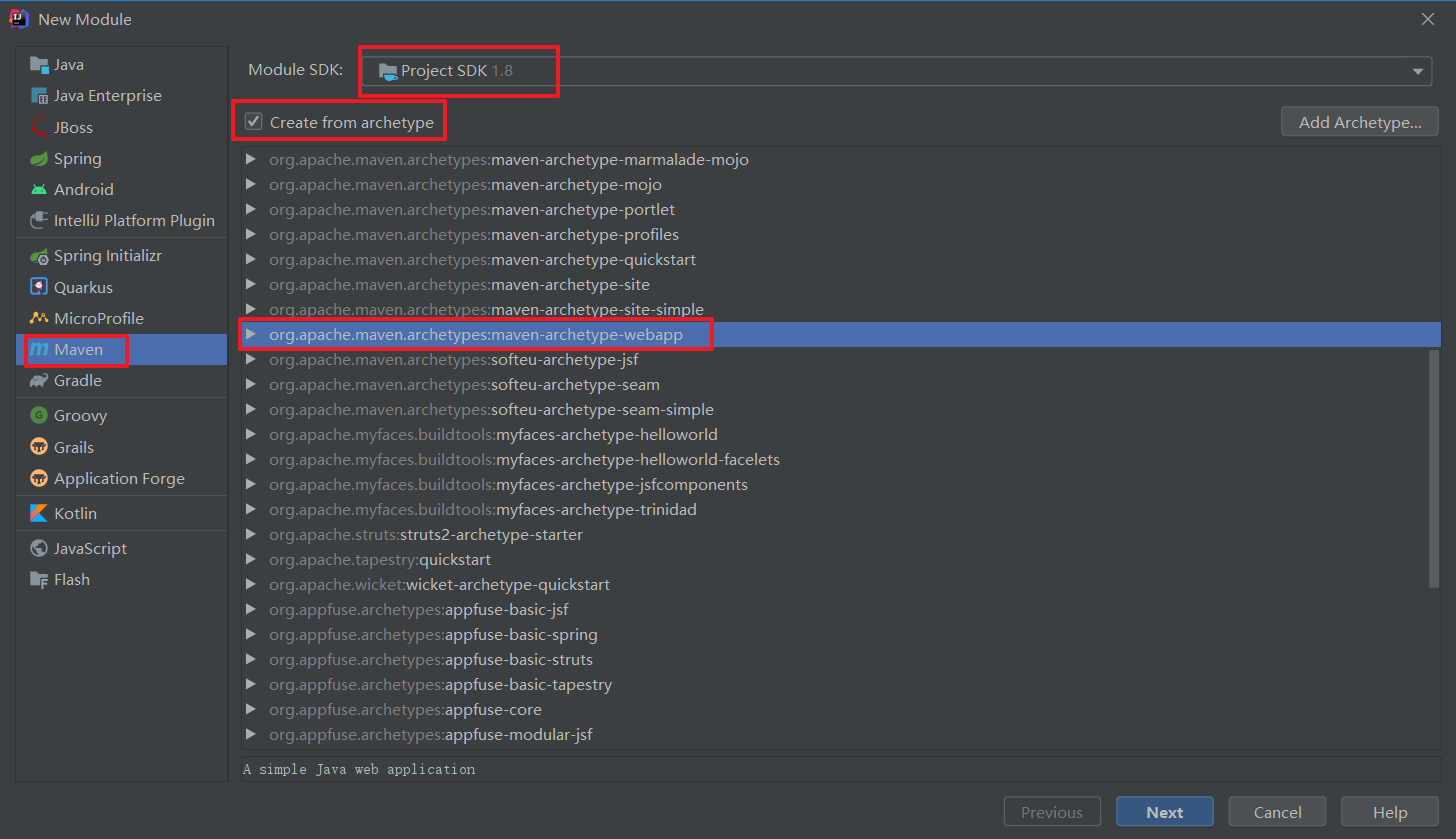This screenshot has width=1456, height=839.
Task: Expand maven-archetype-mojo node
Action: (x=251, y=185)
